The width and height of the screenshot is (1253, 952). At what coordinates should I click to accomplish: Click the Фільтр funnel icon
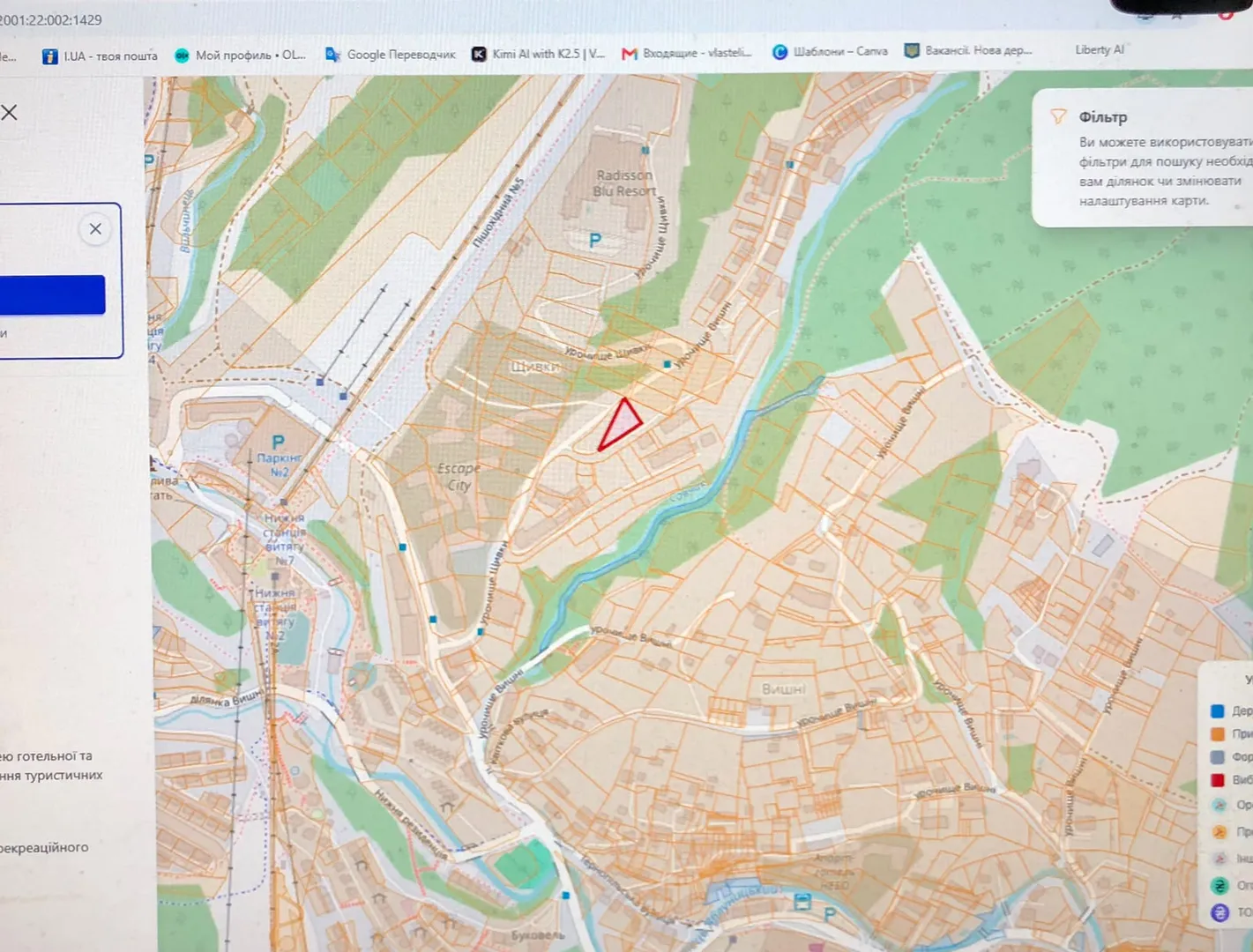coord(1058,116)
